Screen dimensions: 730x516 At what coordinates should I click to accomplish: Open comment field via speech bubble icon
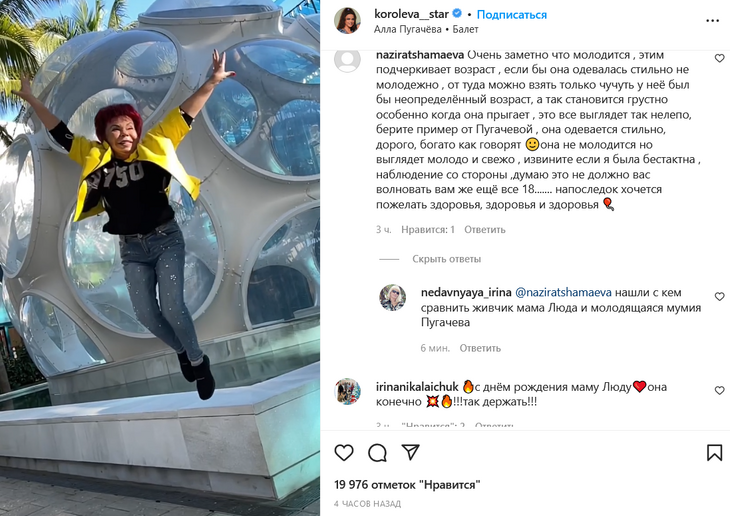tap(377, 453)
